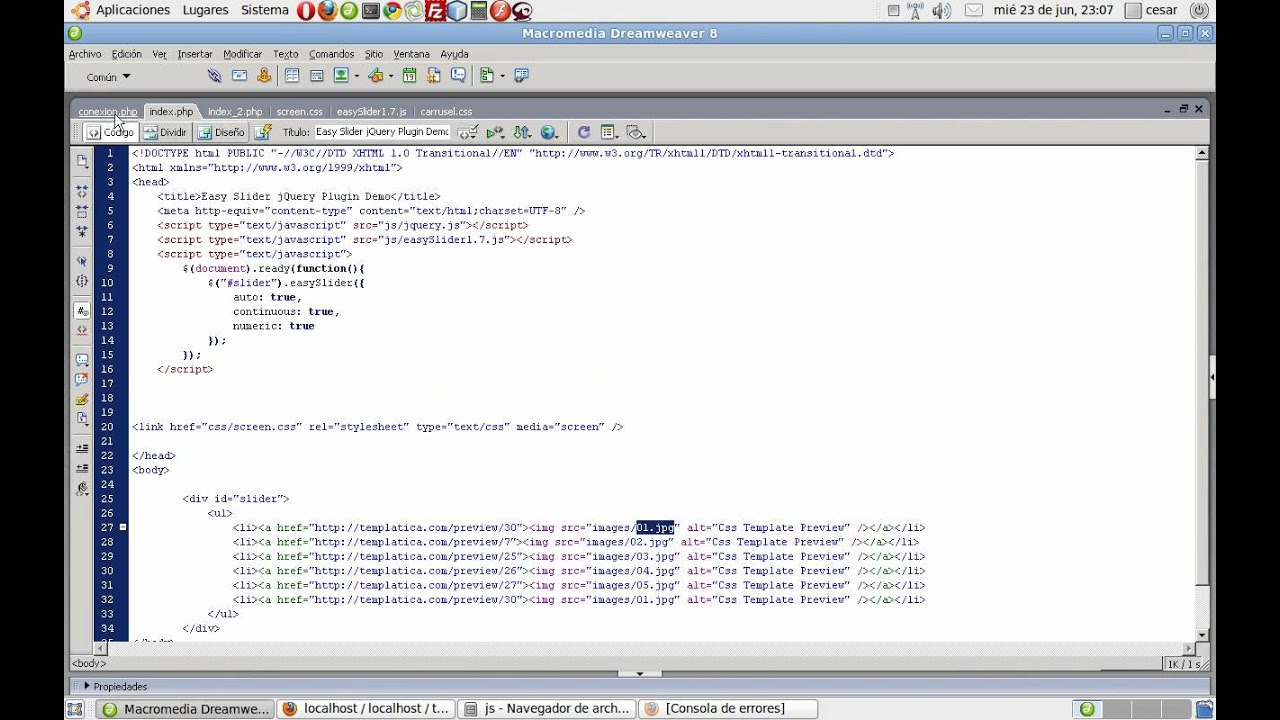Viewport: 1280px width, 720px height.
Task: Open the Común insert category dropdown
Action: click(x=107, y=77)
